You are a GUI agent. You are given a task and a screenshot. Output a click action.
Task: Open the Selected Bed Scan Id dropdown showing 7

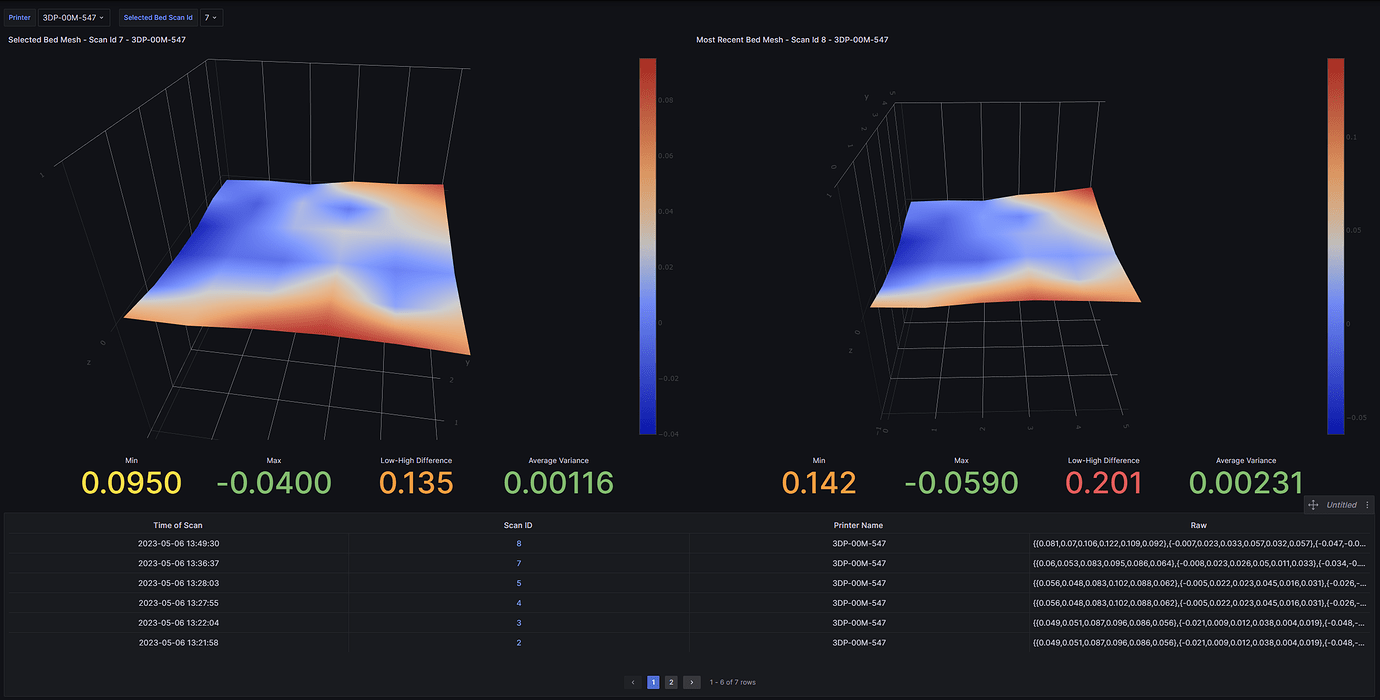(x=211, y=17)
